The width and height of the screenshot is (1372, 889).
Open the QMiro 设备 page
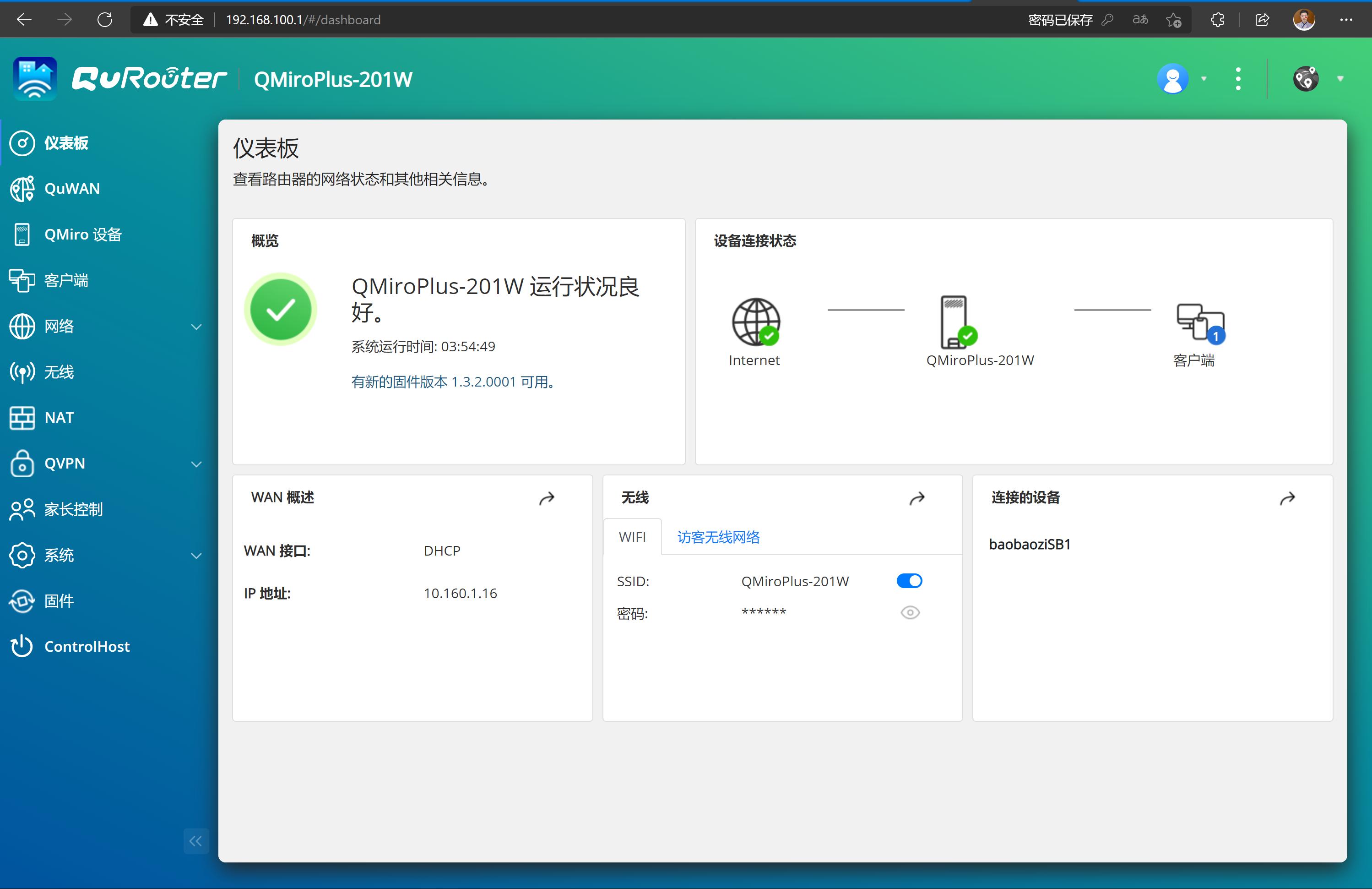coord(83,234)
